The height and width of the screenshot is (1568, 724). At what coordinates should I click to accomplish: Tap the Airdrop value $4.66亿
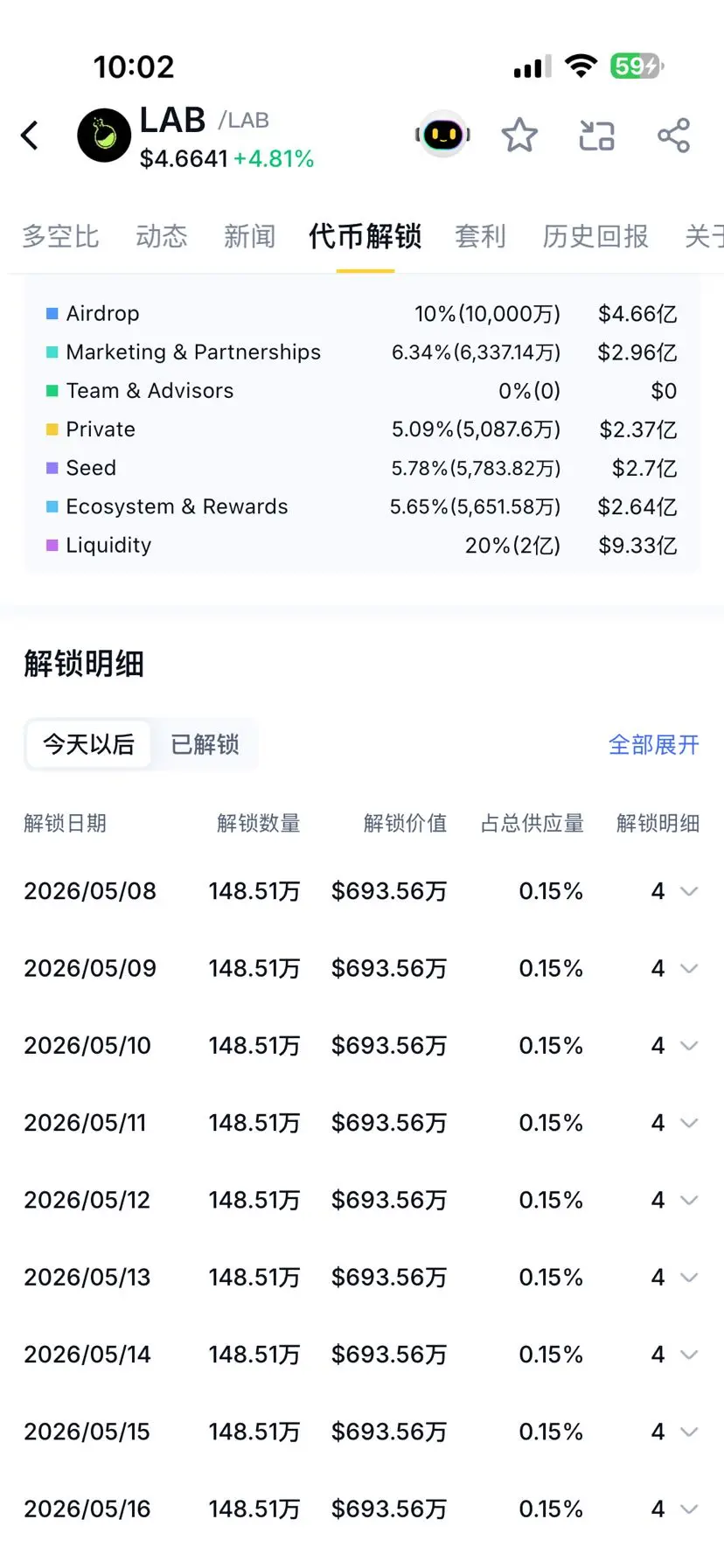coord(637,313)
